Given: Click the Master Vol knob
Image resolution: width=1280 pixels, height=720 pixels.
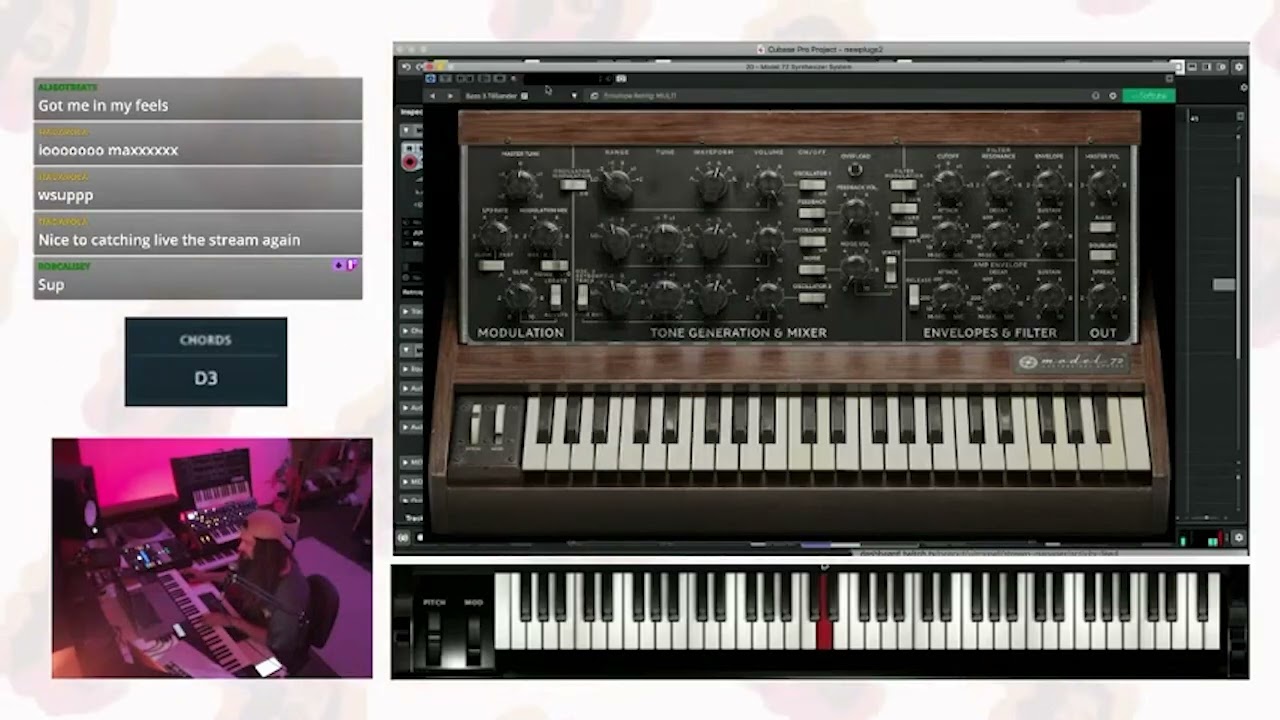Looking at the screenshot, I should click(x=1103, y=184).
